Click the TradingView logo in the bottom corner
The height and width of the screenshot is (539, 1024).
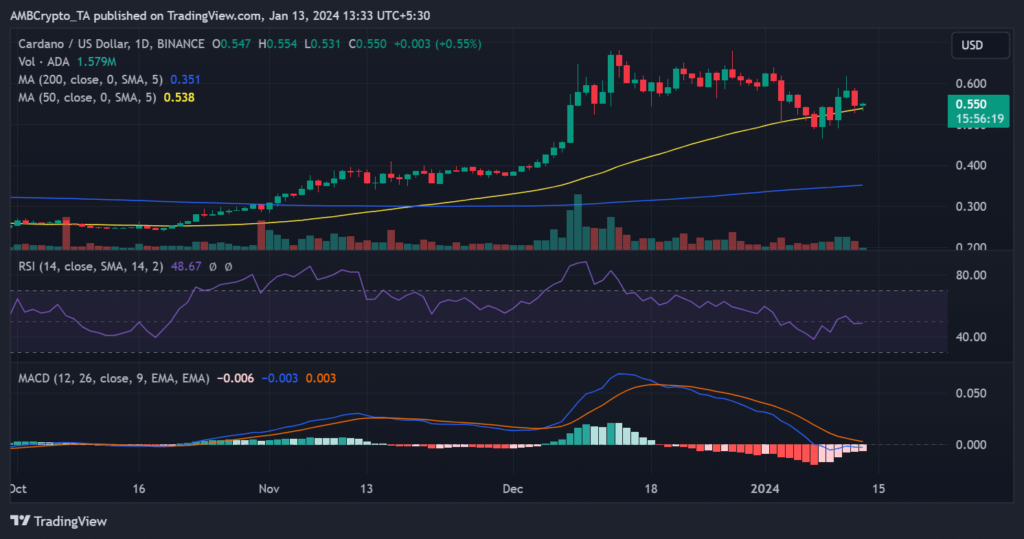pyautogui.click(x=58, y=520)
